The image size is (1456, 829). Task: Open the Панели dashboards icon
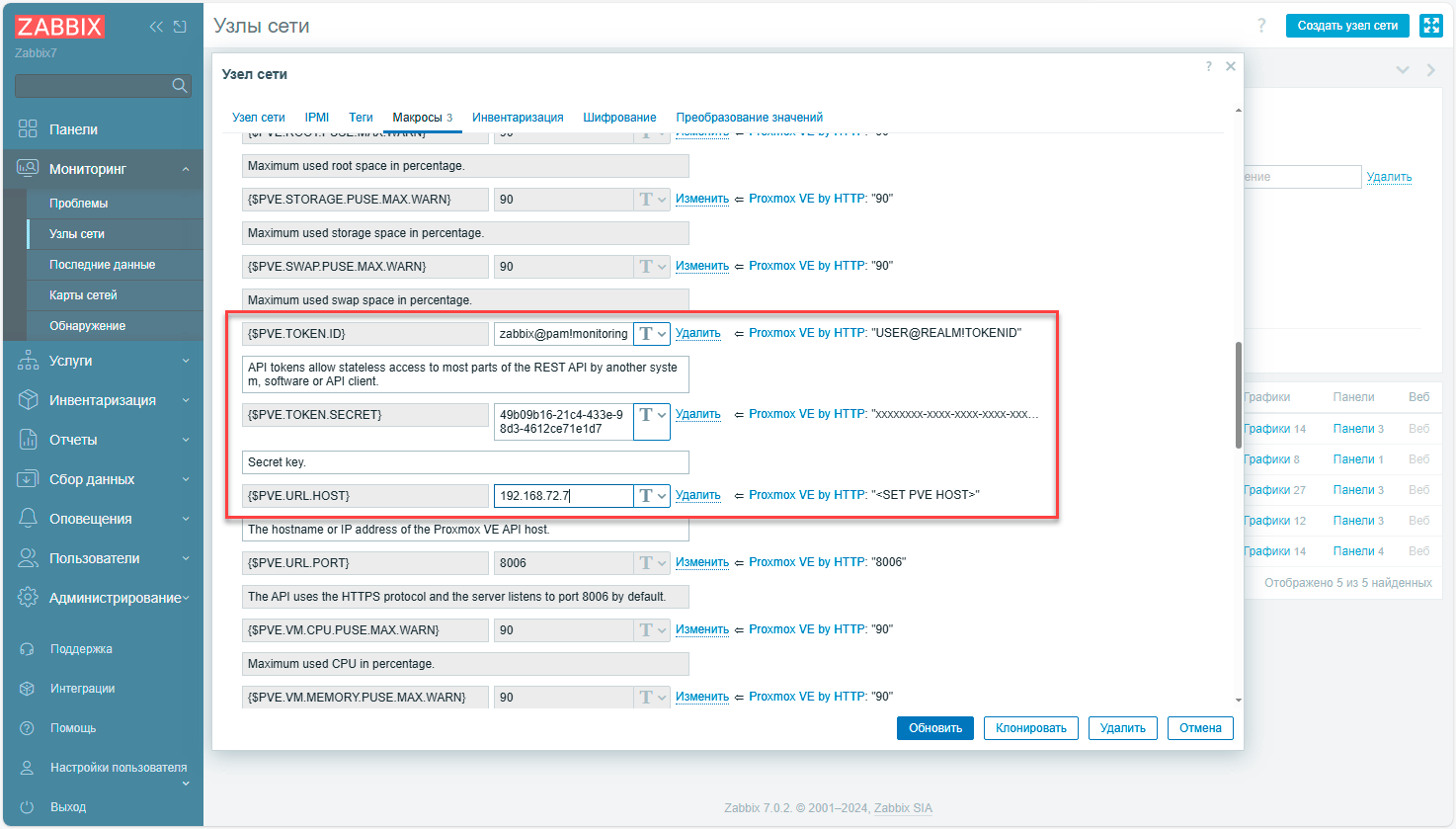pos(28,129)
